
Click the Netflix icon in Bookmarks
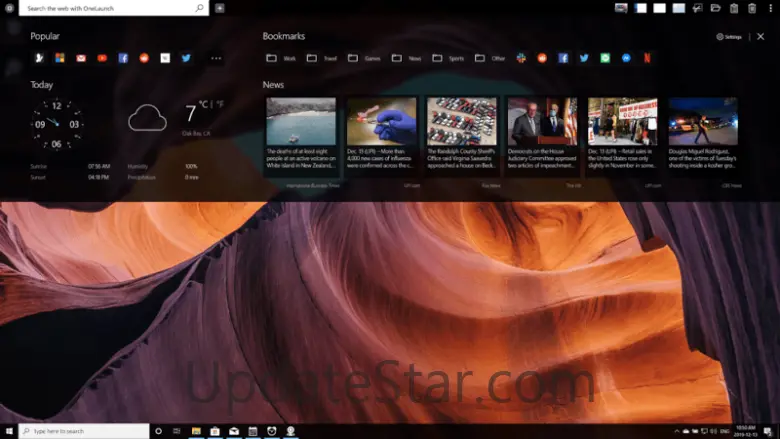[647, 58]
